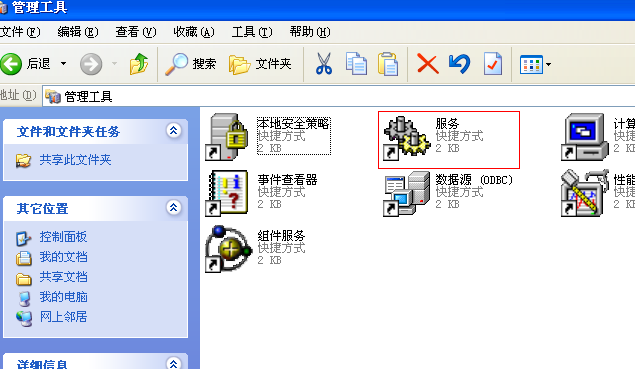Click the 其它位置 header text
Viewport: 635px width, 369px height.
click(42, 209)
